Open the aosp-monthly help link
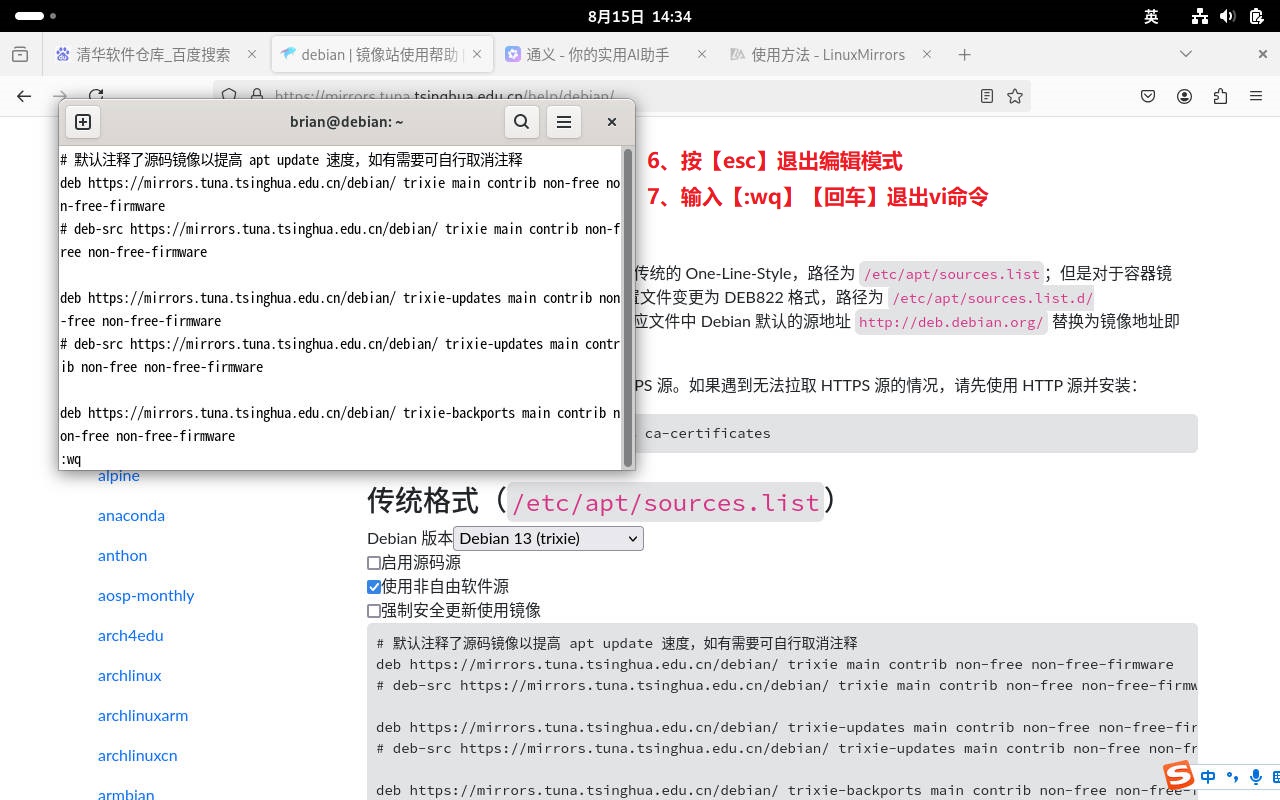The image size is (1280, 800). tap(146, 595)
